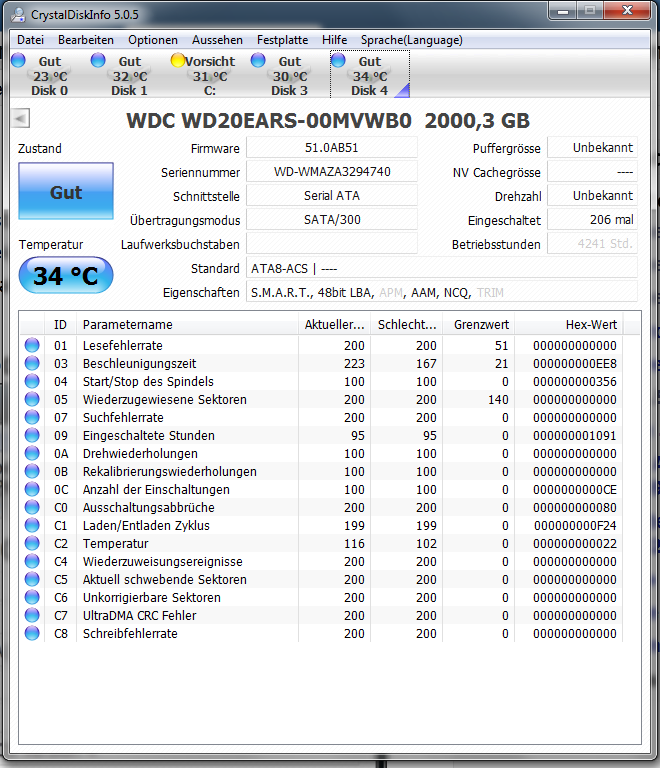This screenshot has width=660, height=768.
Task: Click the Schlecht... column header
Action: pos(407,325)
